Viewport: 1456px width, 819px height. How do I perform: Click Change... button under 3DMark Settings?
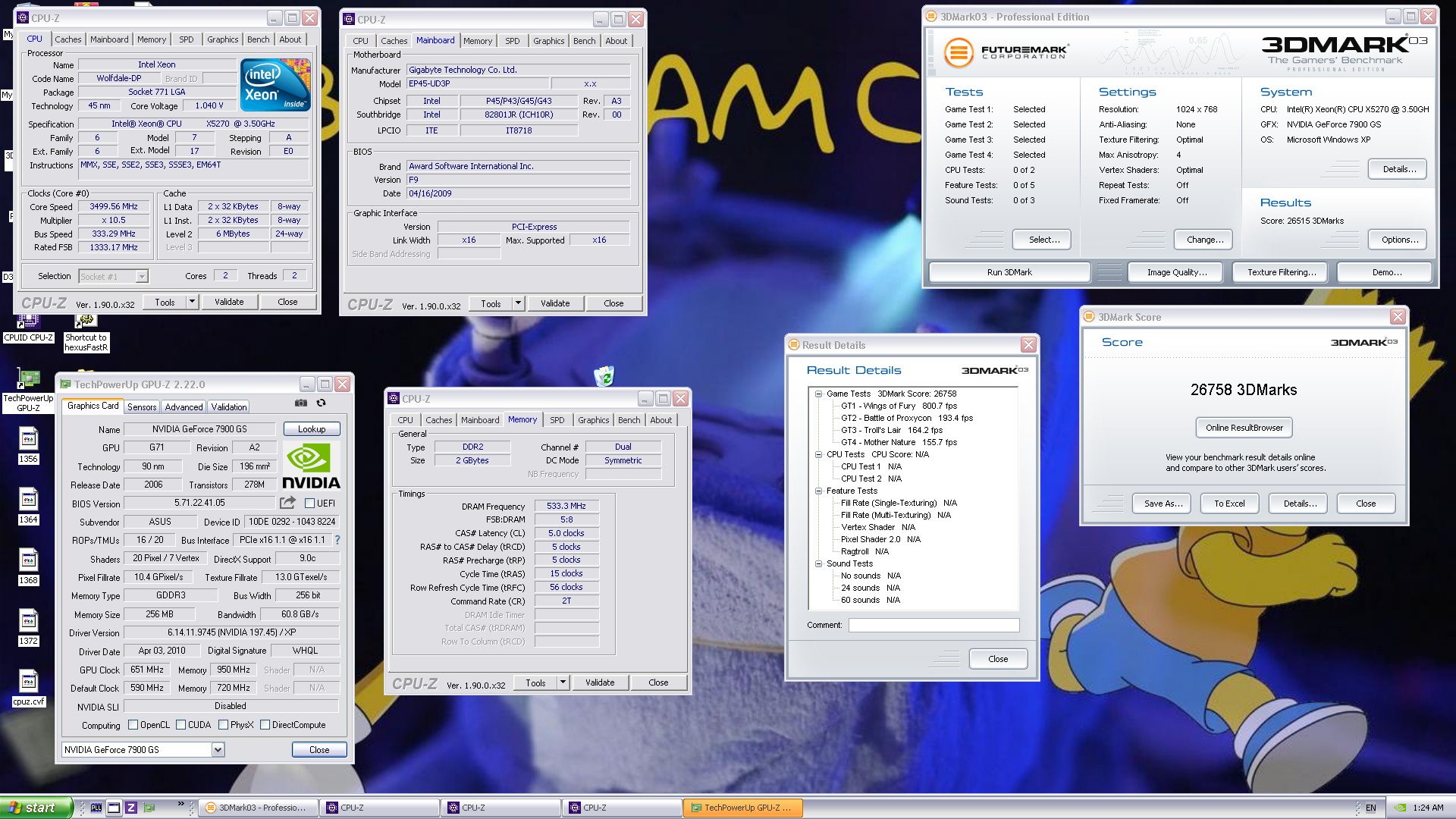click(1205, 240)
